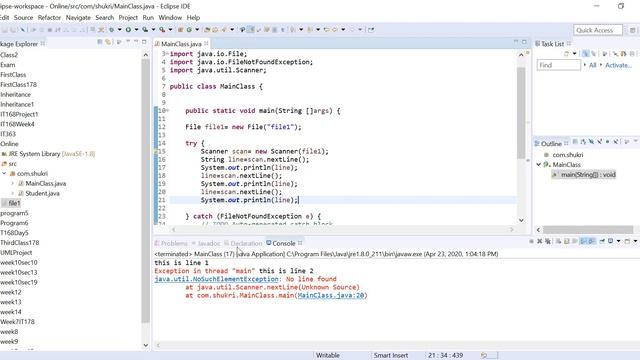Viewport: 640px width, 360px height.
Task: Click the Terminate square icon in Console
Action: click(531, 241)
